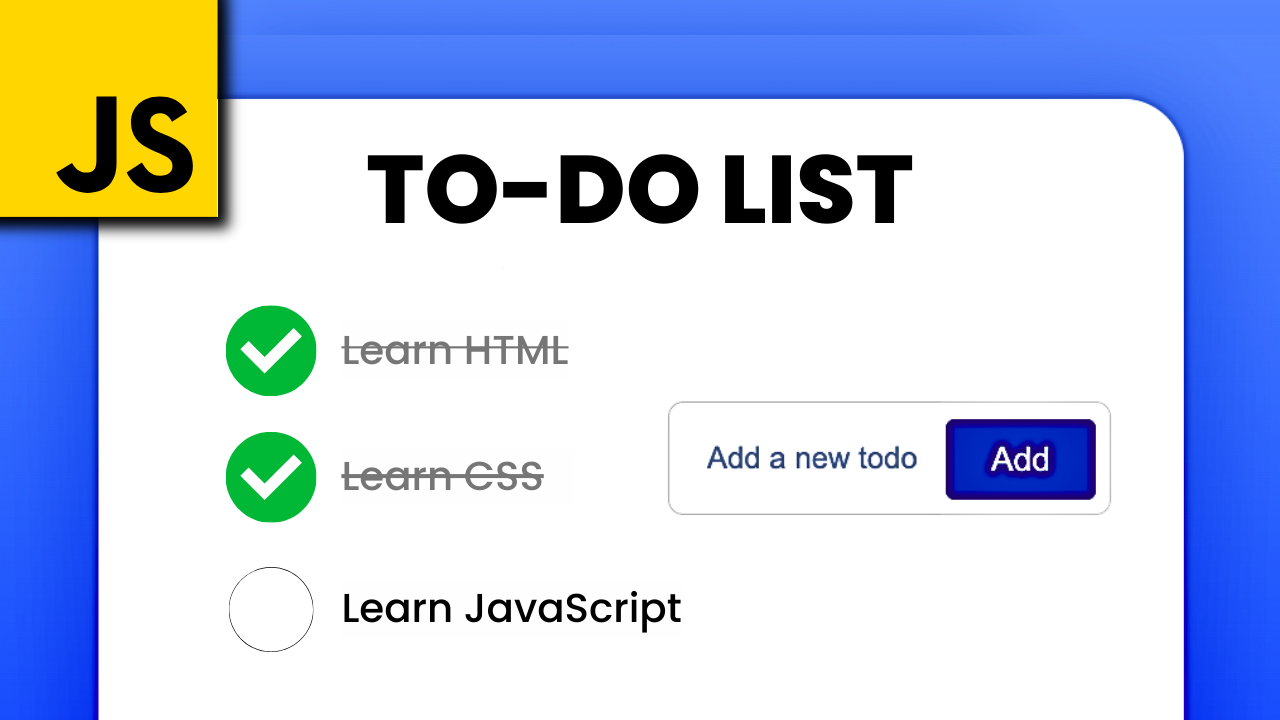Select the yellow JavaScript badge
Image resolution: width=1280 pixels, height=720 pixels.
pos(110,110)
